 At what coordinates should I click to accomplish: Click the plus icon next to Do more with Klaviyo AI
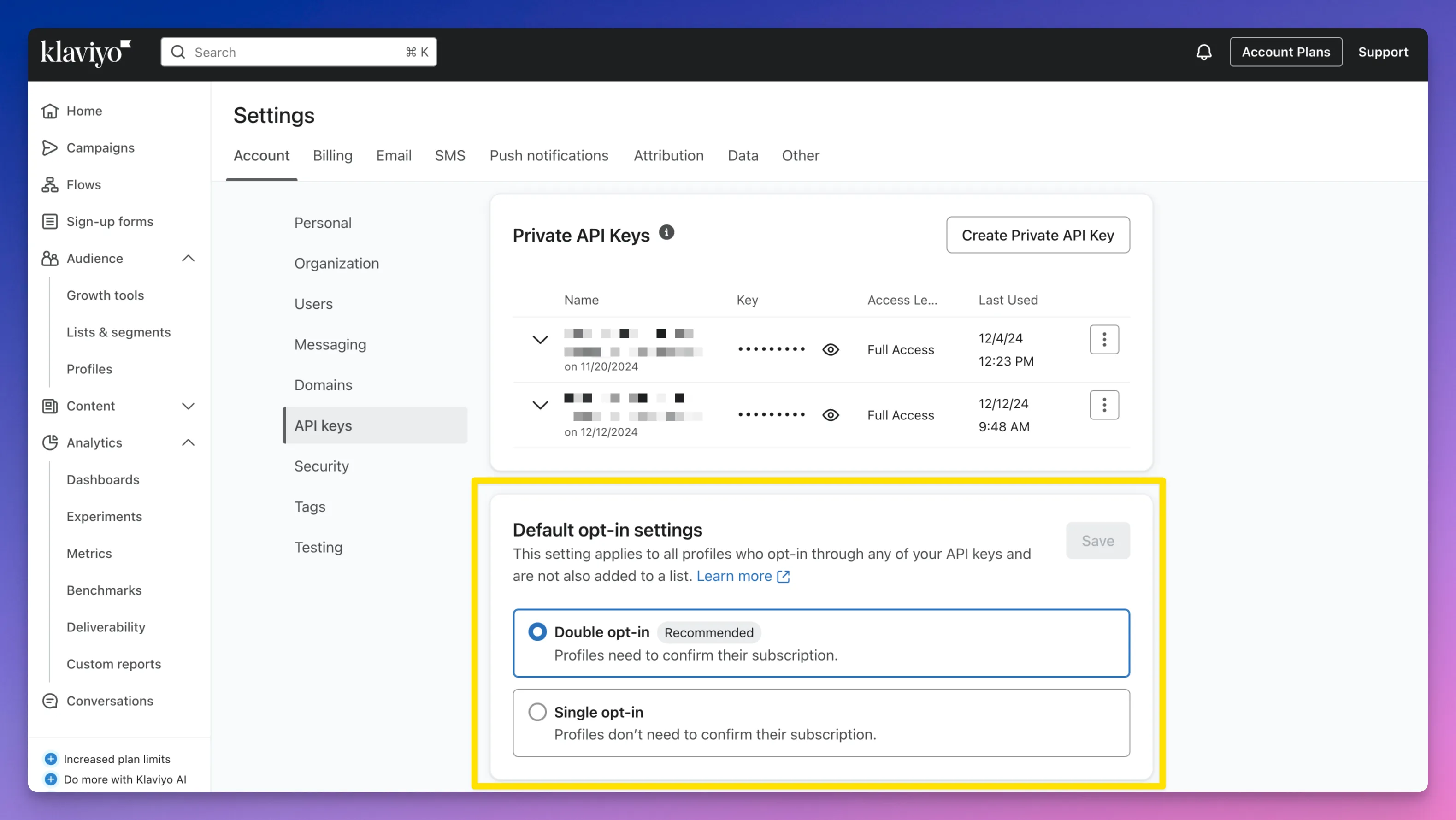click(x=51, y=779)
